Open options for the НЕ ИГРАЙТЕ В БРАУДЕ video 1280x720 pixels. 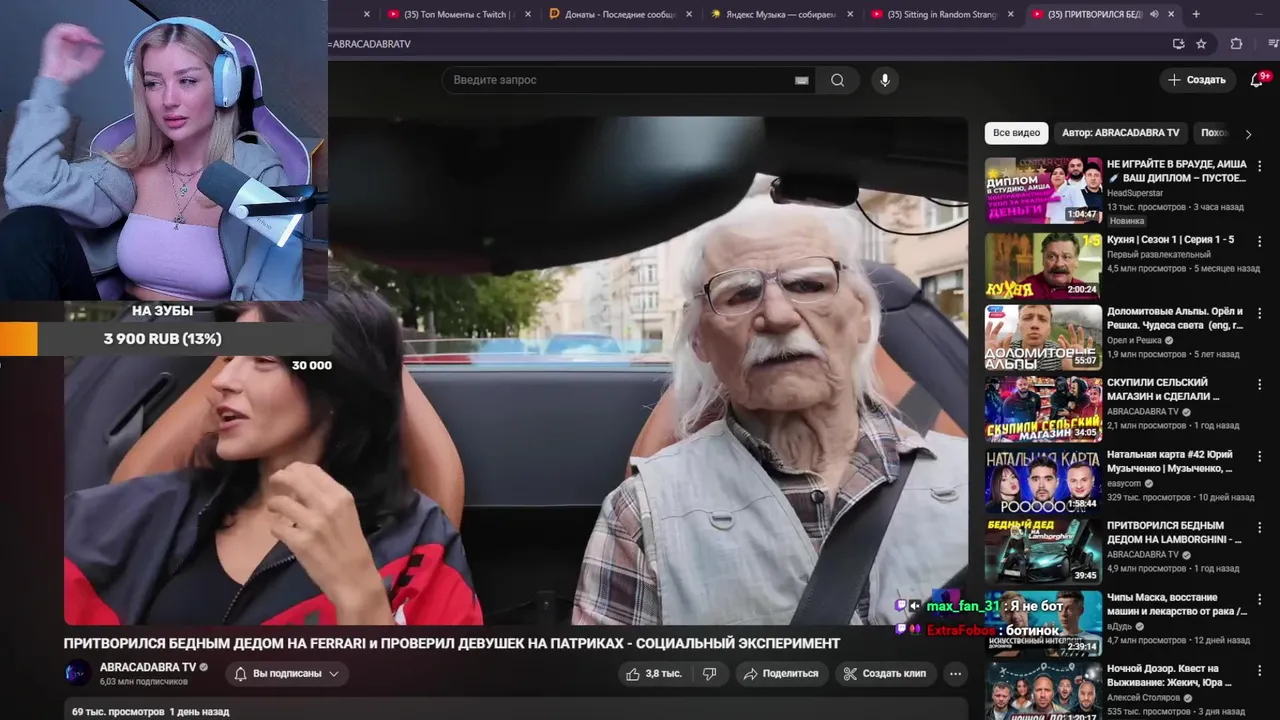tap(1259, 166)
